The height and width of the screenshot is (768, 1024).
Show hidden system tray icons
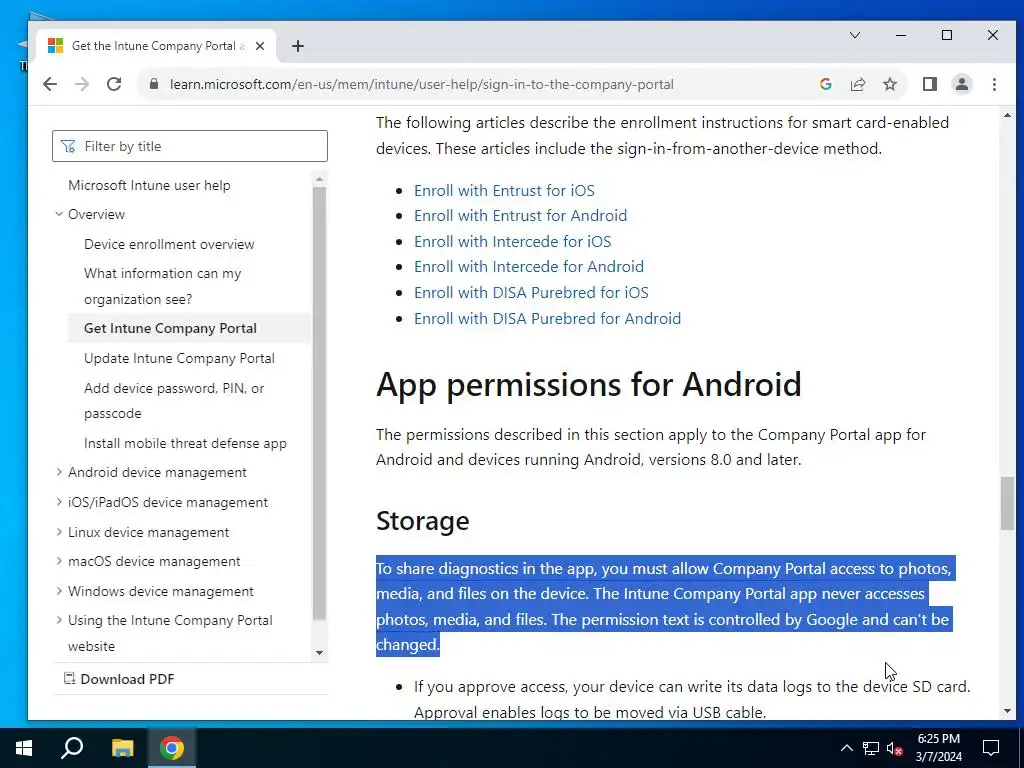pyautogui.click(x=846, y=748)
